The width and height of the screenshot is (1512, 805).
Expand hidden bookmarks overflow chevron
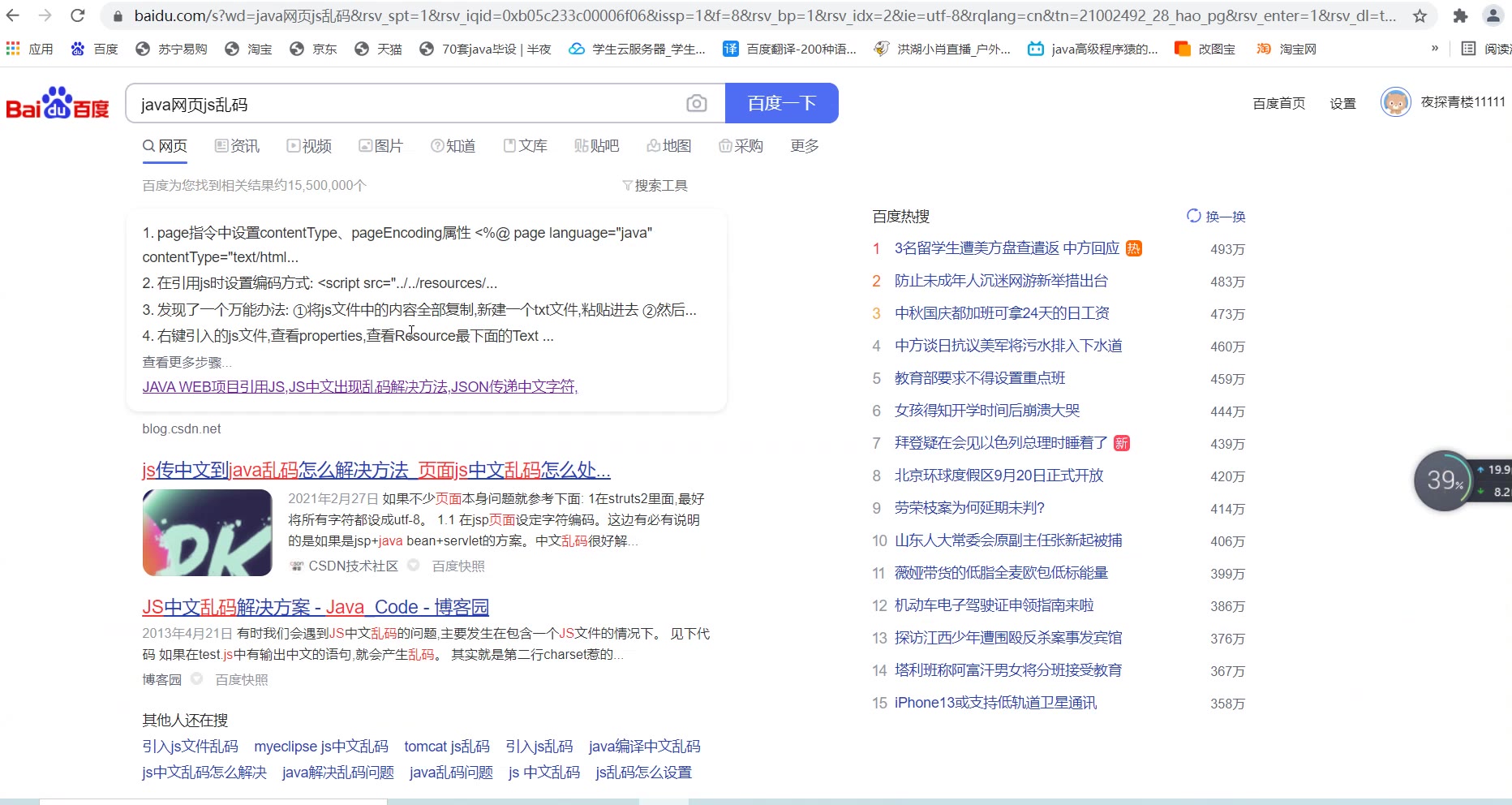click(1434, 49)
